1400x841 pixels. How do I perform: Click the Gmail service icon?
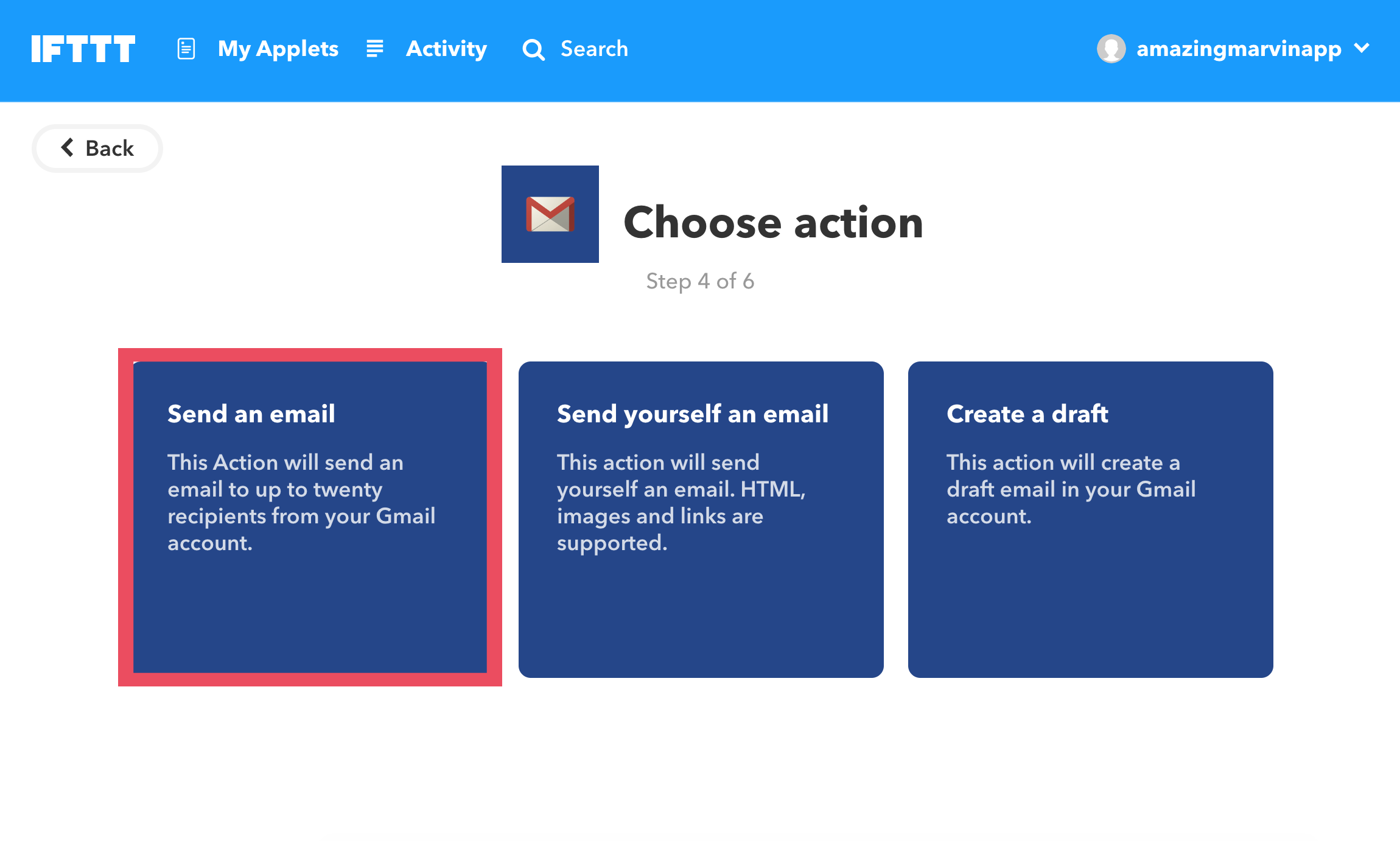point(550,214)
